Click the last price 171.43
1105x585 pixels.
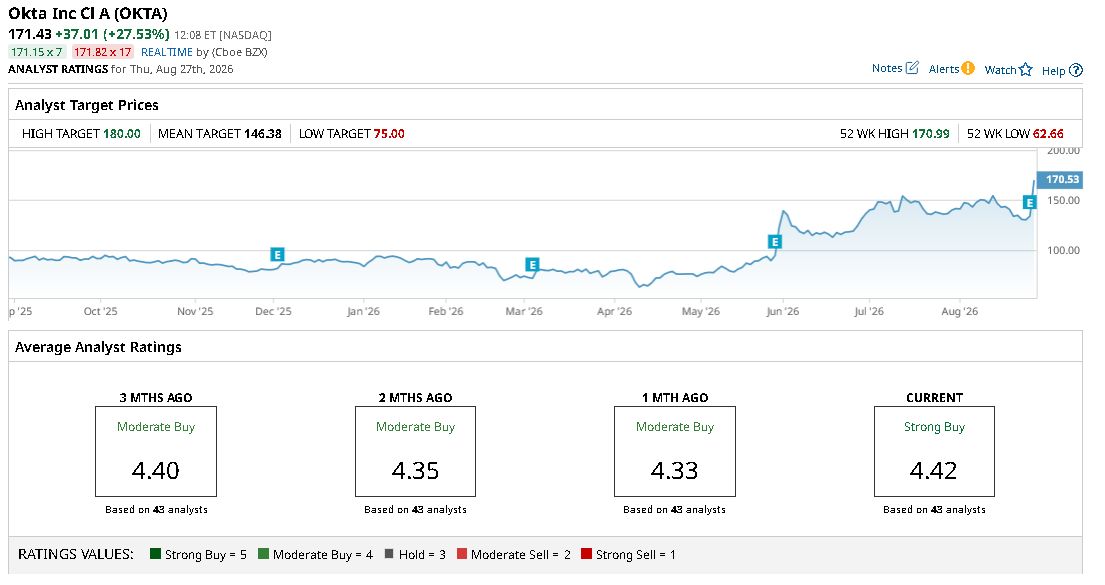tap(30, 34)
